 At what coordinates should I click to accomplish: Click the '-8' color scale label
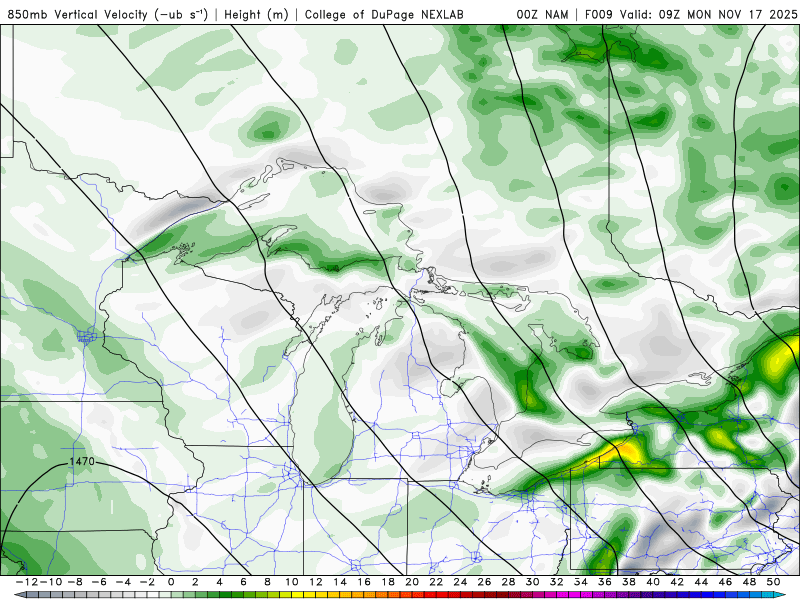(x=74, y=582)
